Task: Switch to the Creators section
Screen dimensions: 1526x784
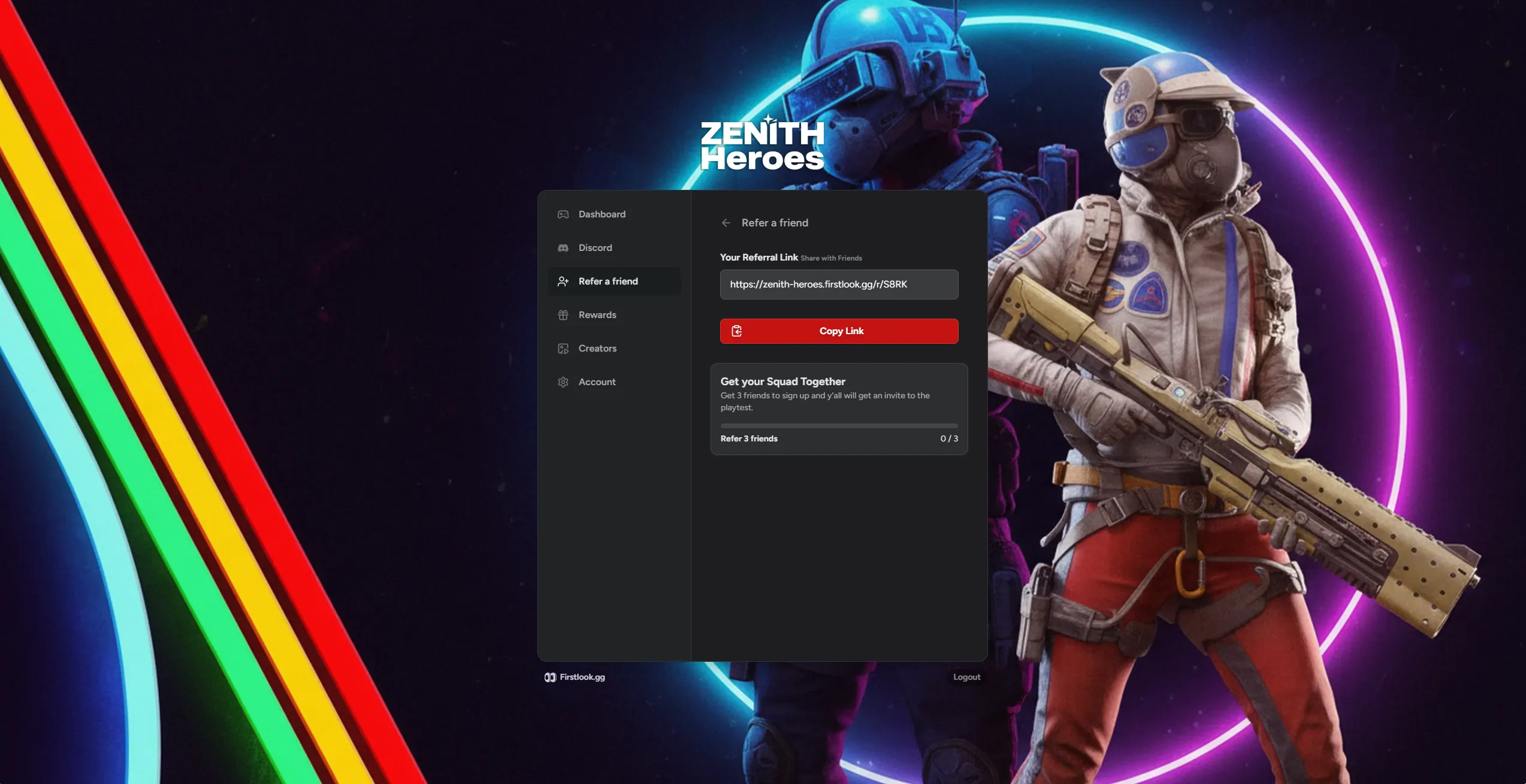Action: click(x=597, y=348)
